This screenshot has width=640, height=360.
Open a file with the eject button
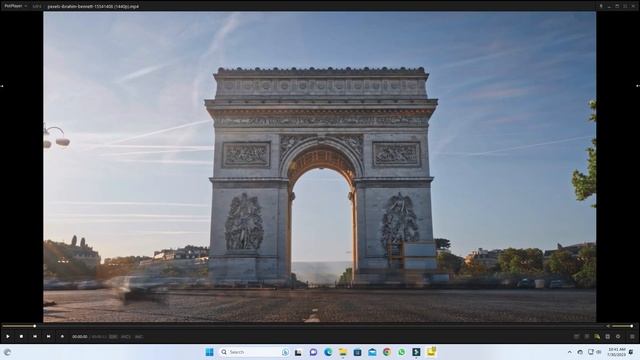click(62, 336)
